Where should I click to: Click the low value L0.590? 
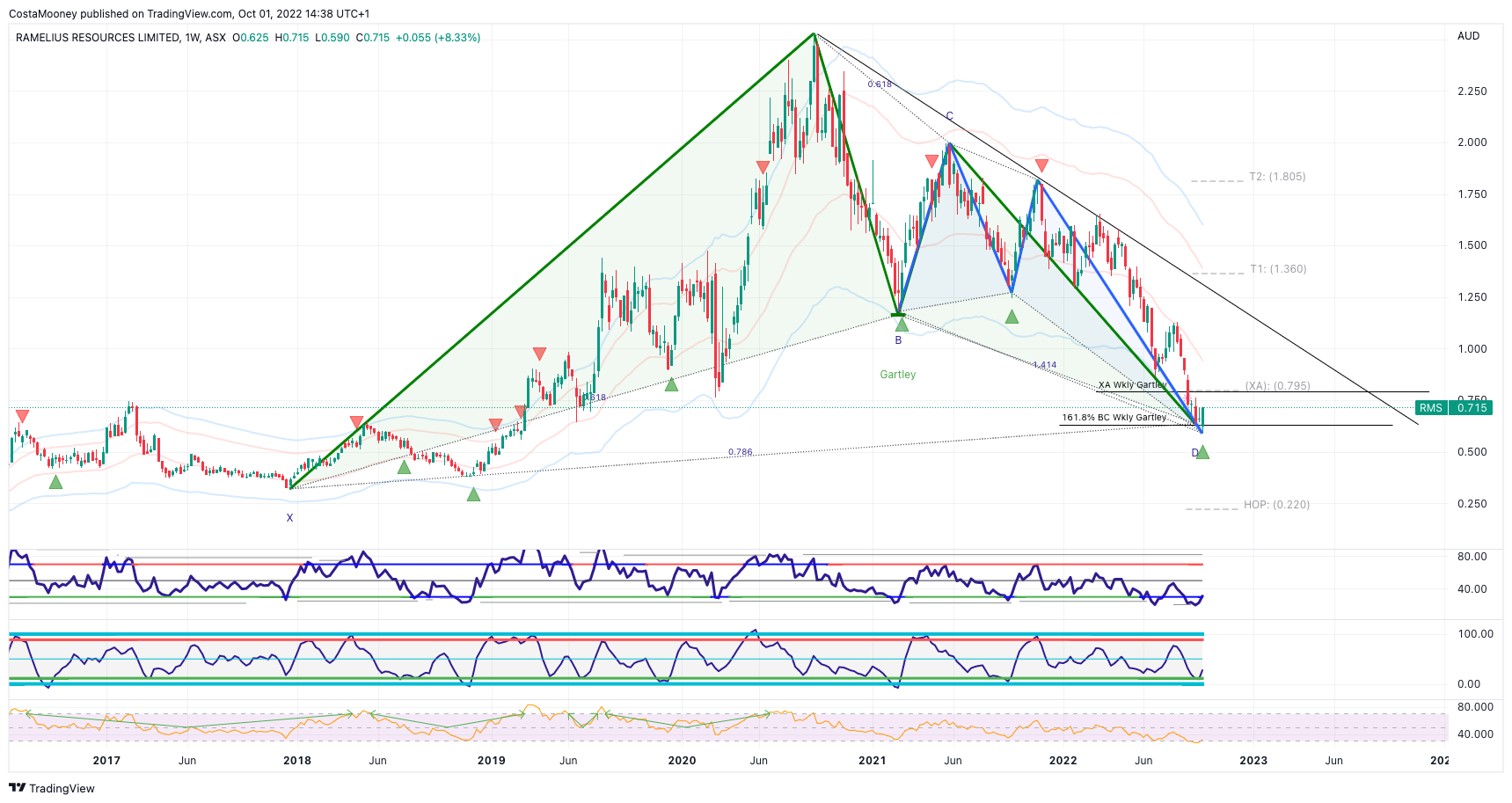coord(332,38)
